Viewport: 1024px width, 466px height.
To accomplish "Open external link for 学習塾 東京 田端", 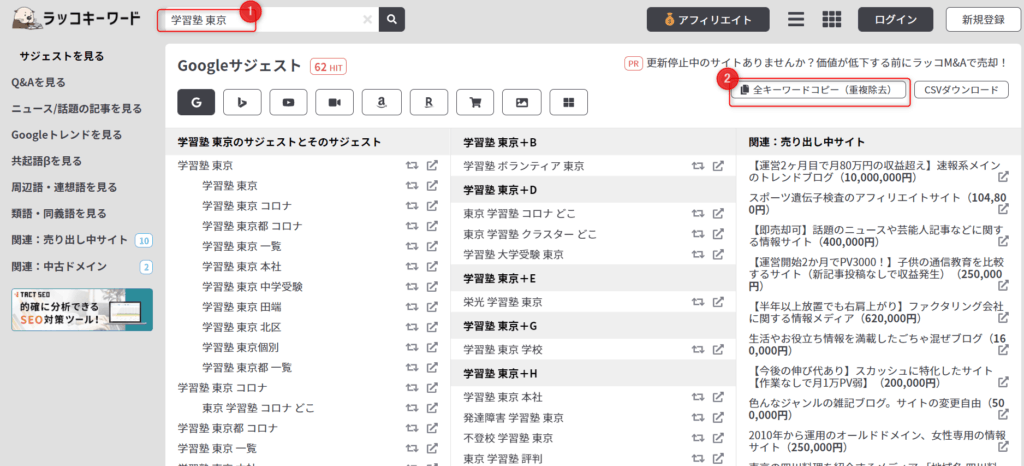I will click(432, 306).
